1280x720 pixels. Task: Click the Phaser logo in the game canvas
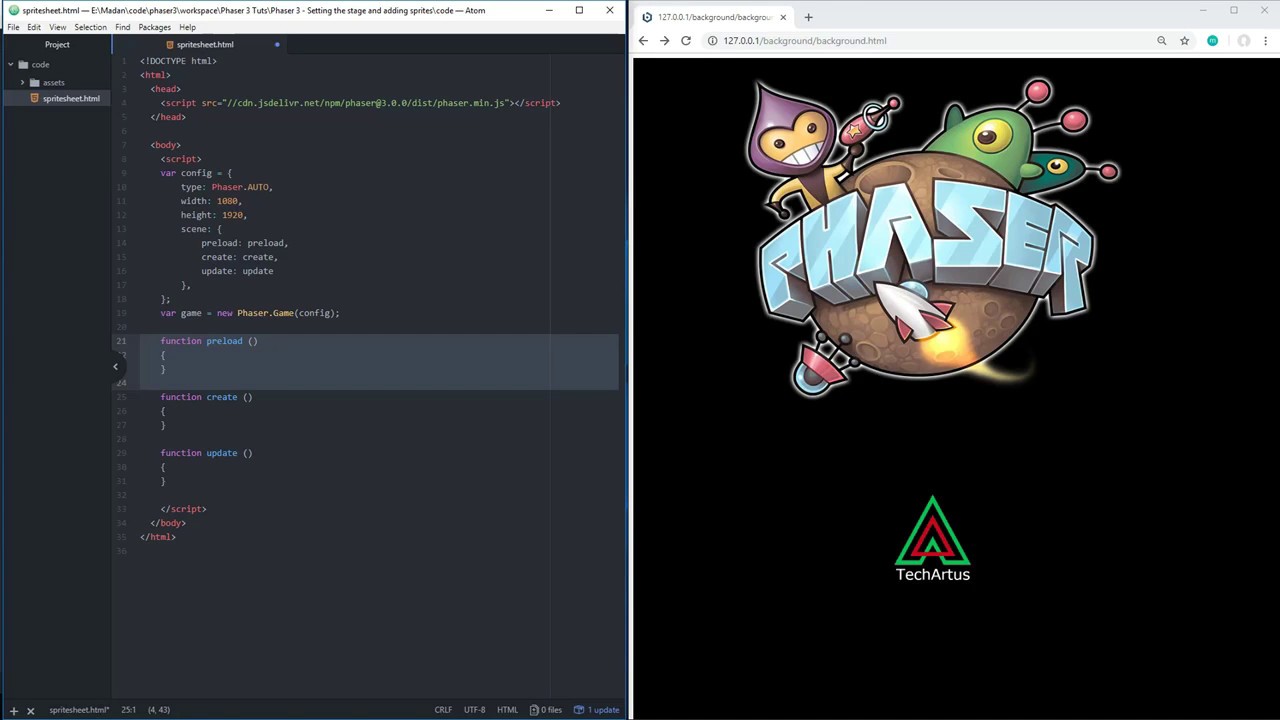pos(933,239)
